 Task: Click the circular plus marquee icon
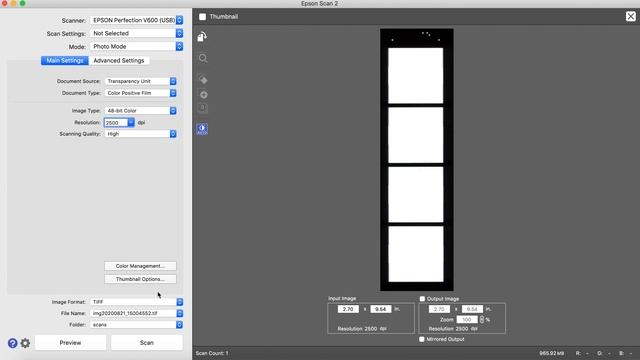pos(203,95)
